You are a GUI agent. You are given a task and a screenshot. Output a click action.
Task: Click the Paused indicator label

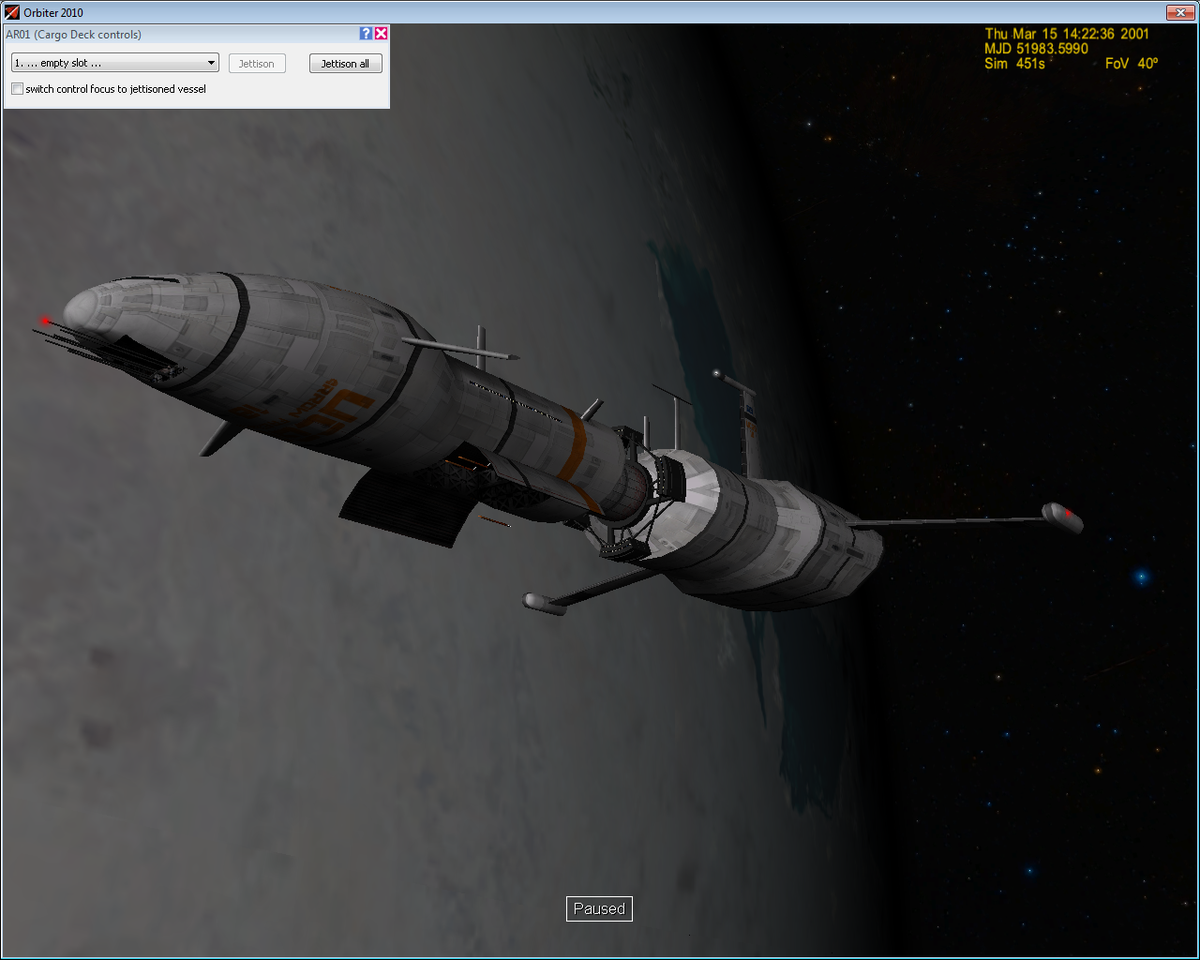point(599,908)
